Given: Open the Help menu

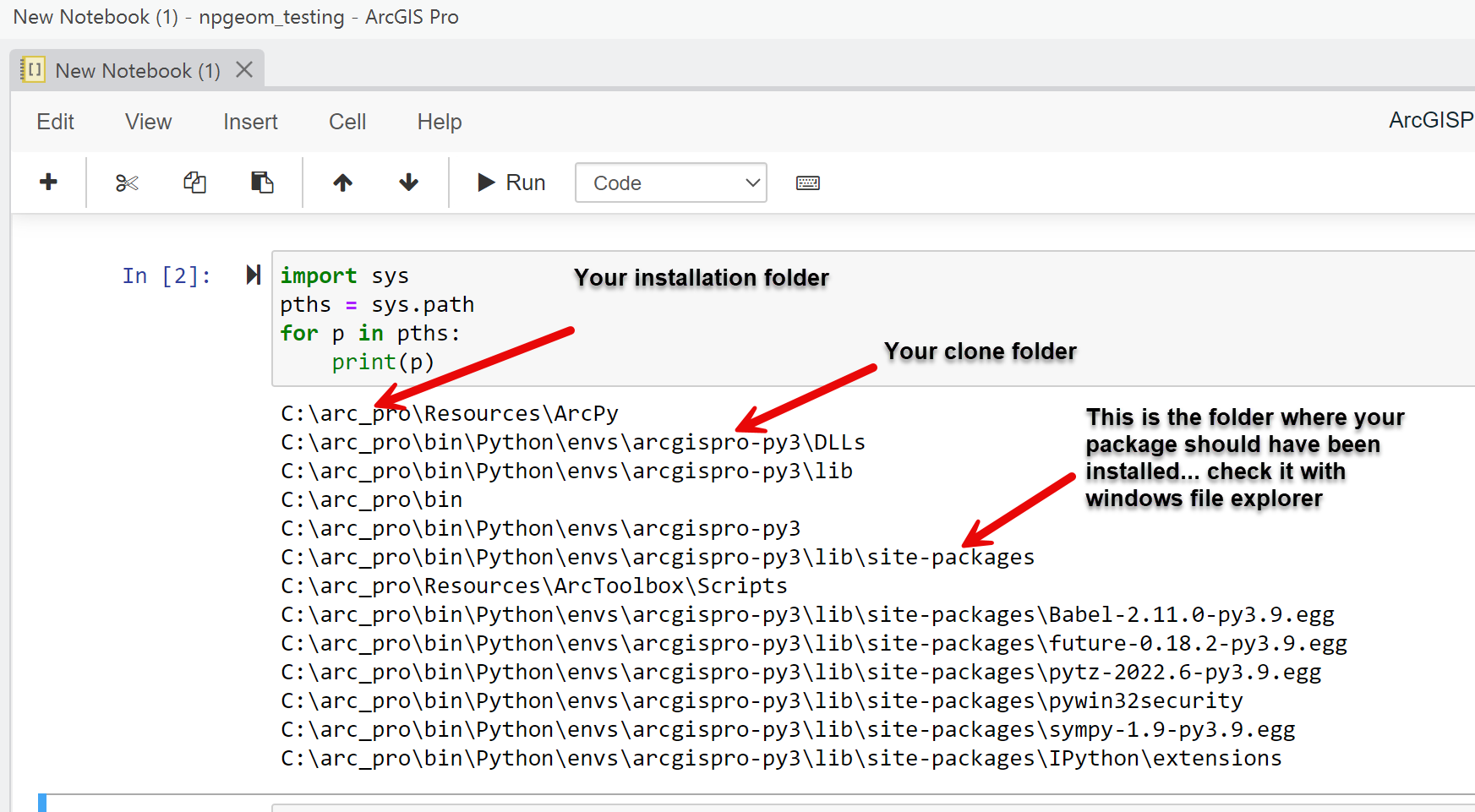Looking at the screenshot, I should (x=439, y=121).
